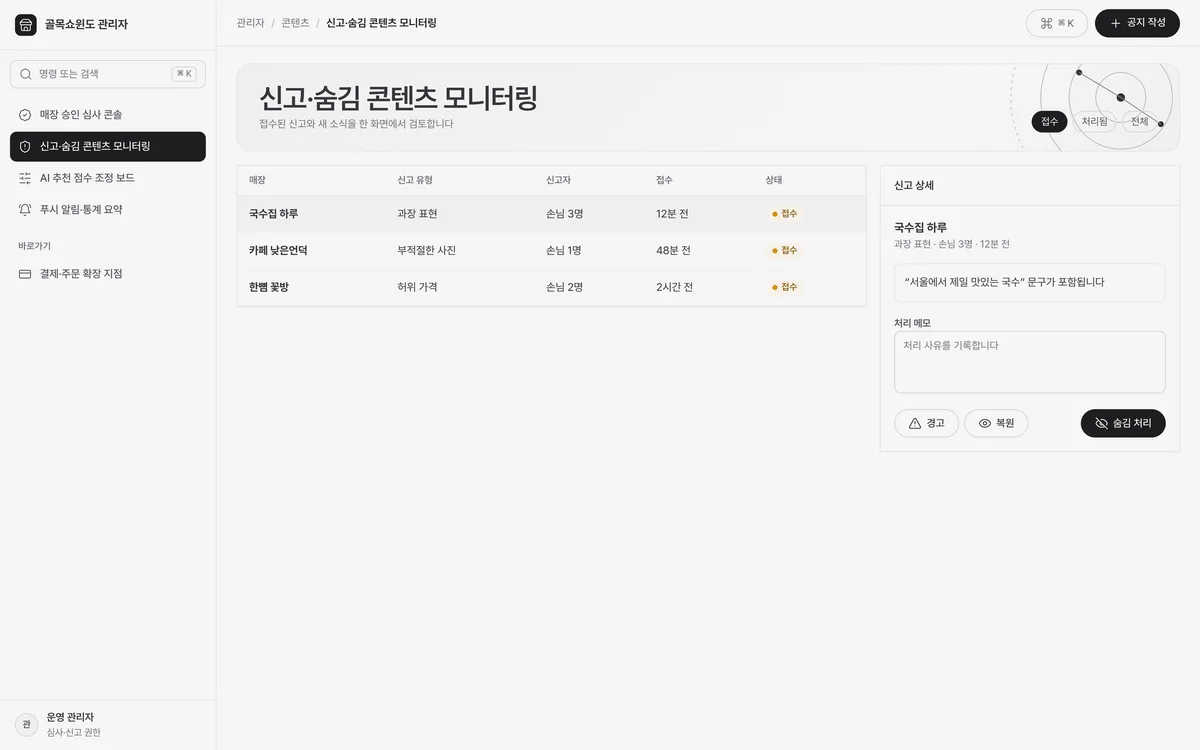Click the 경고 button in 신고 상세
Image resolution: width=1200 pixels, height=750 pixels.
click(926, 424)
